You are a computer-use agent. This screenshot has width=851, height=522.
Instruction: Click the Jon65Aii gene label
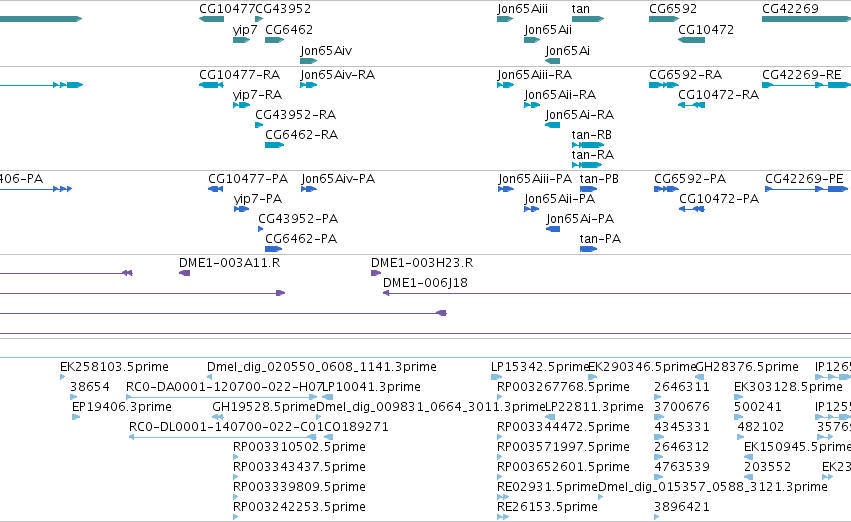pyautogui.click(x=548, y=29)
